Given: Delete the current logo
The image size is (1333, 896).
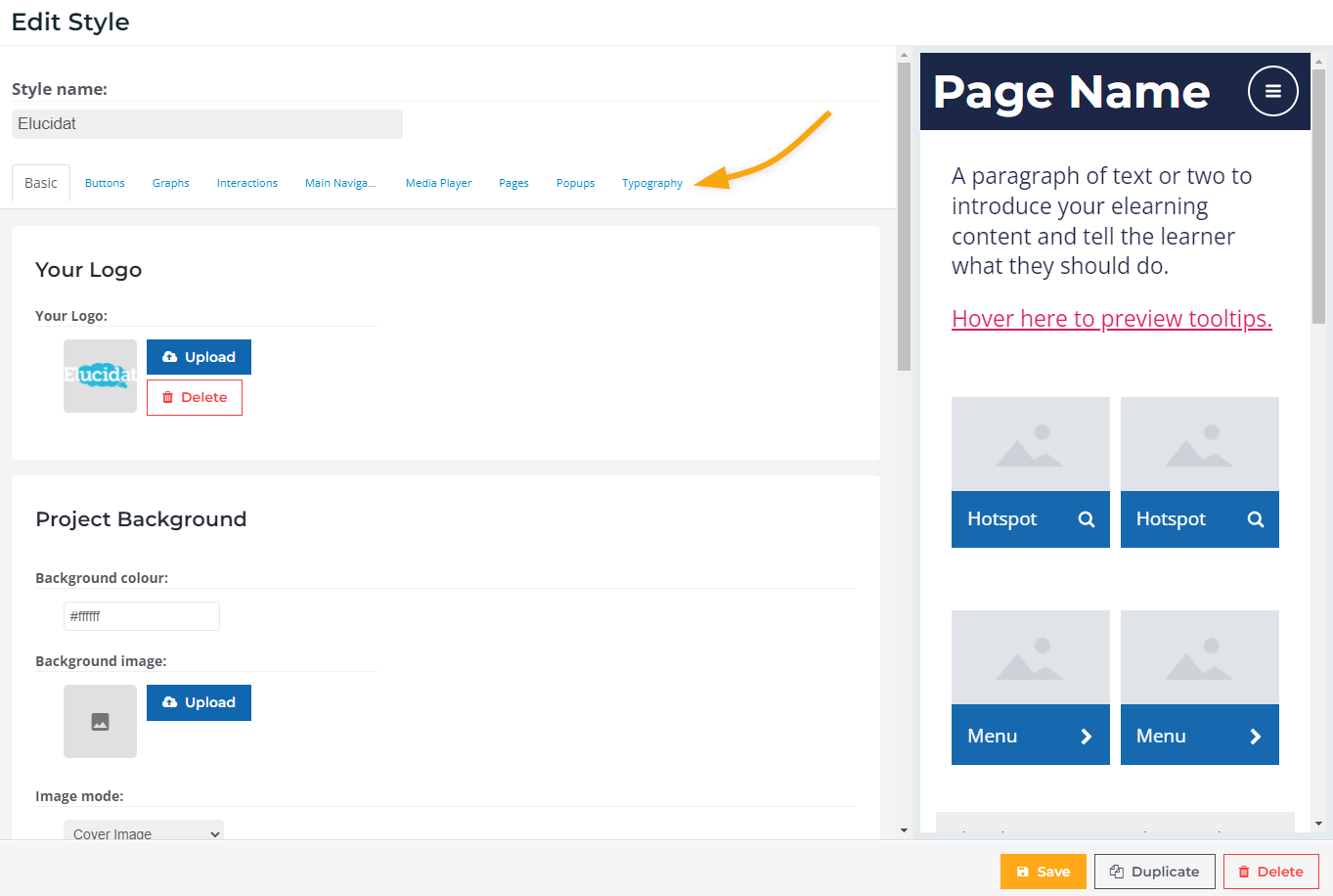Looking at the screenshot, I should coord(195,397).
